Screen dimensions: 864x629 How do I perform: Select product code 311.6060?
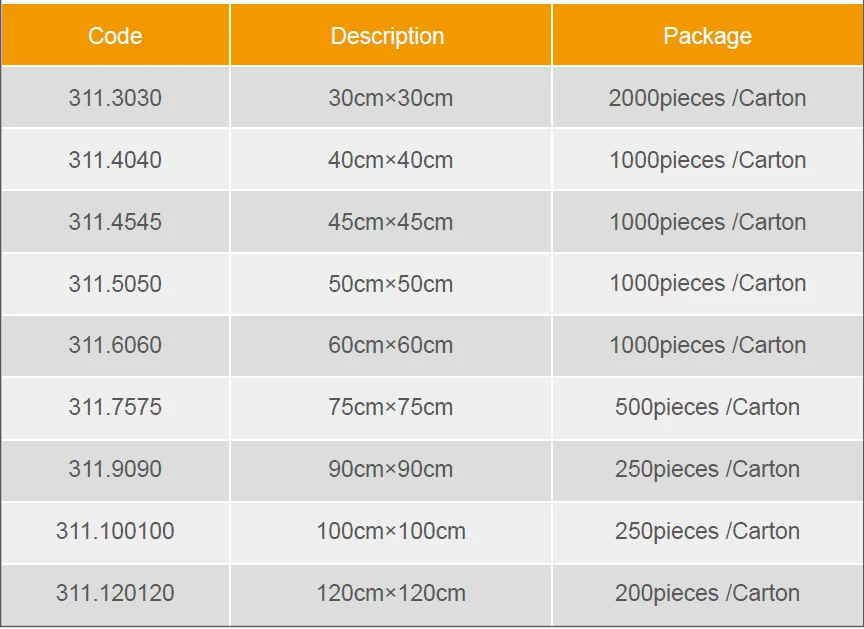pos(115,345)
